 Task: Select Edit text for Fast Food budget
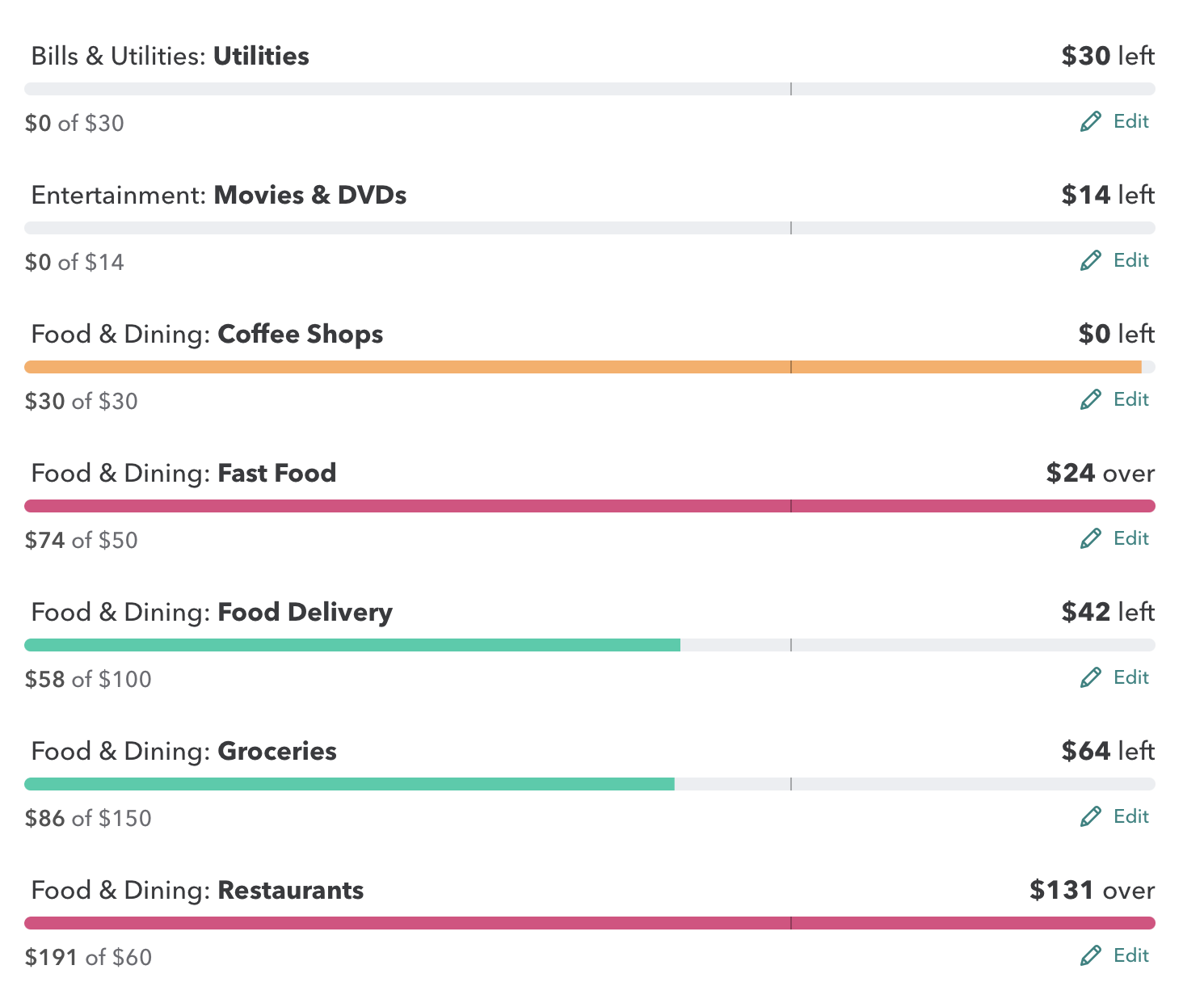1130,538
